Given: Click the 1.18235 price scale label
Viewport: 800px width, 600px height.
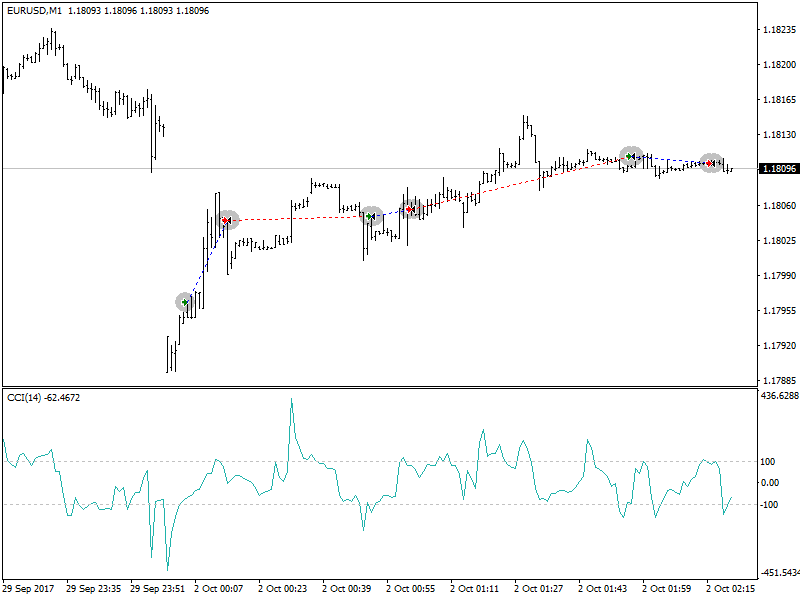Looking at the screenshot, I should coord(778,30).
